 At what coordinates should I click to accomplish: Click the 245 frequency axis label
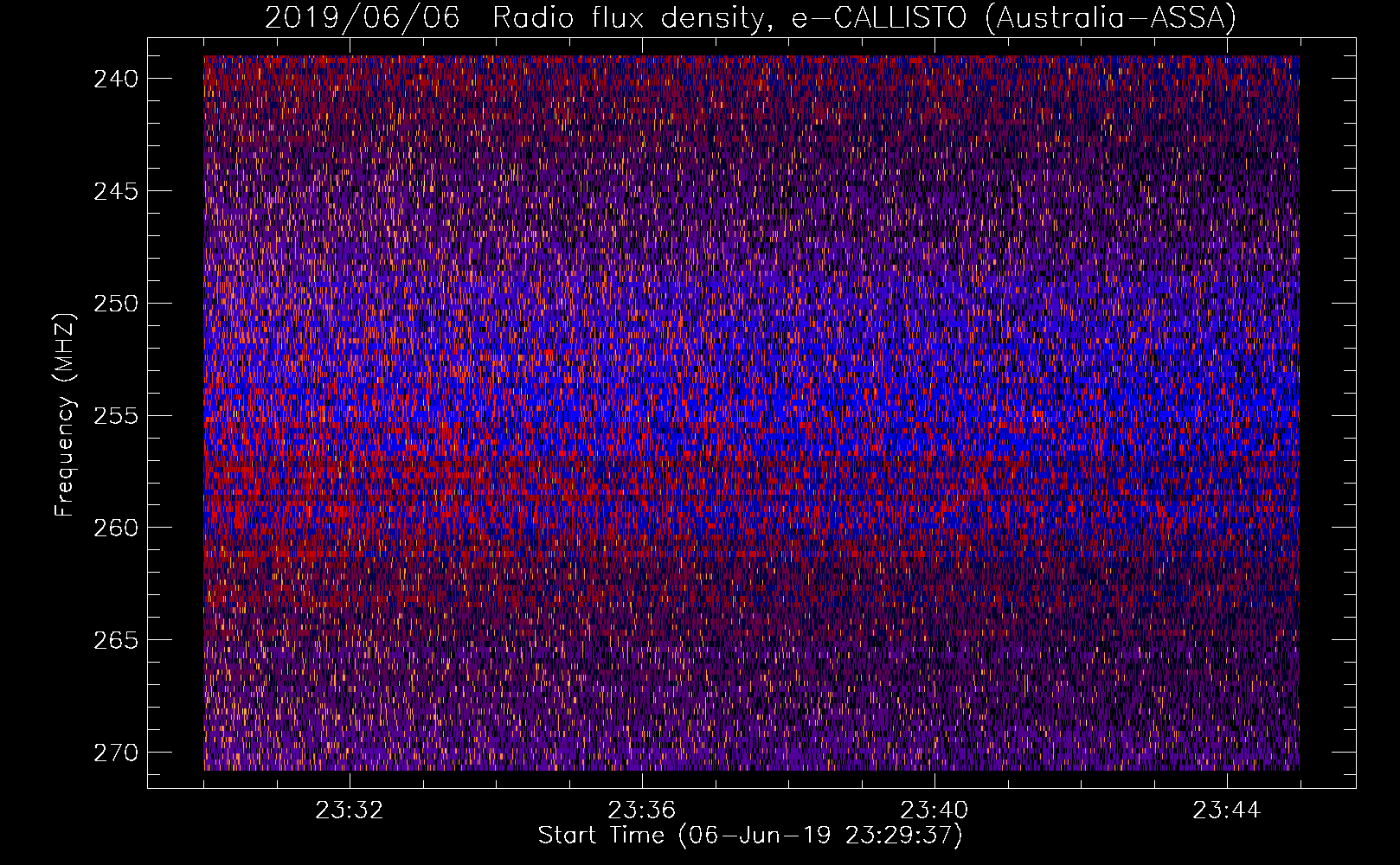click(x=116, y=191)
